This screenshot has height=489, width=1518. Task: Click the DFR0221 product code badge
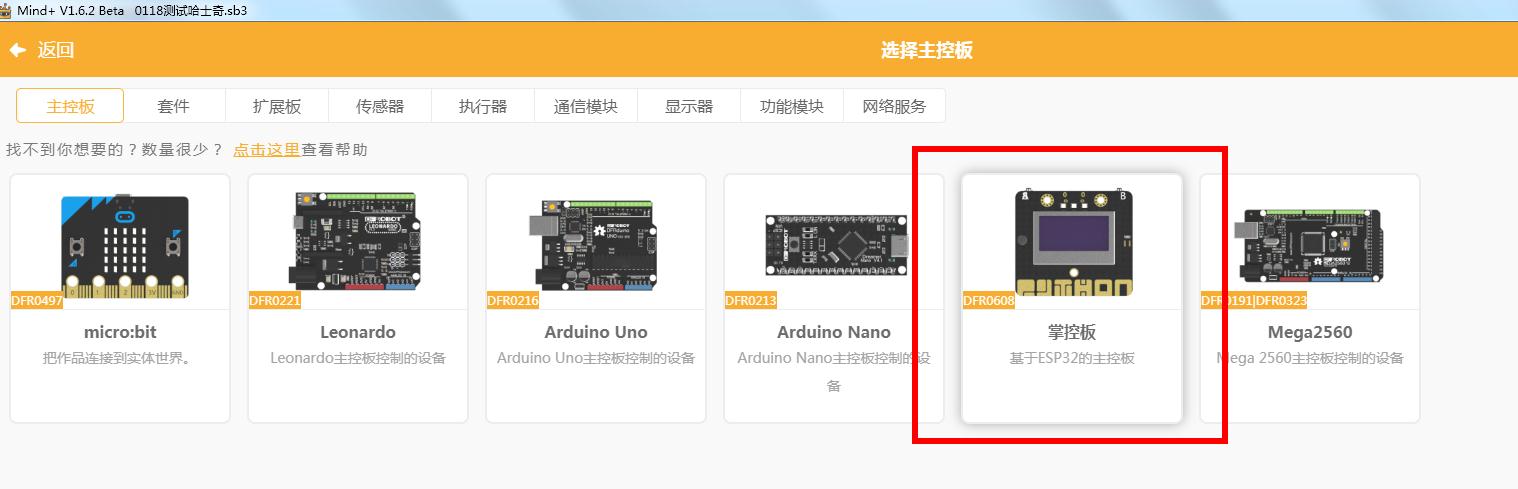[x=275, y=300]
